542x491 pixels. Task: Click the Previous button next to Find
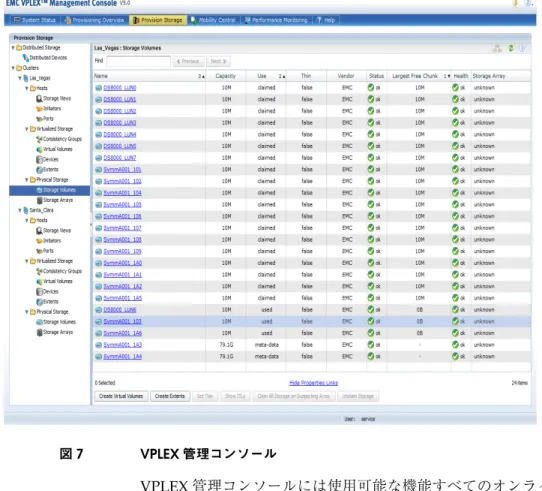point(188,61)
